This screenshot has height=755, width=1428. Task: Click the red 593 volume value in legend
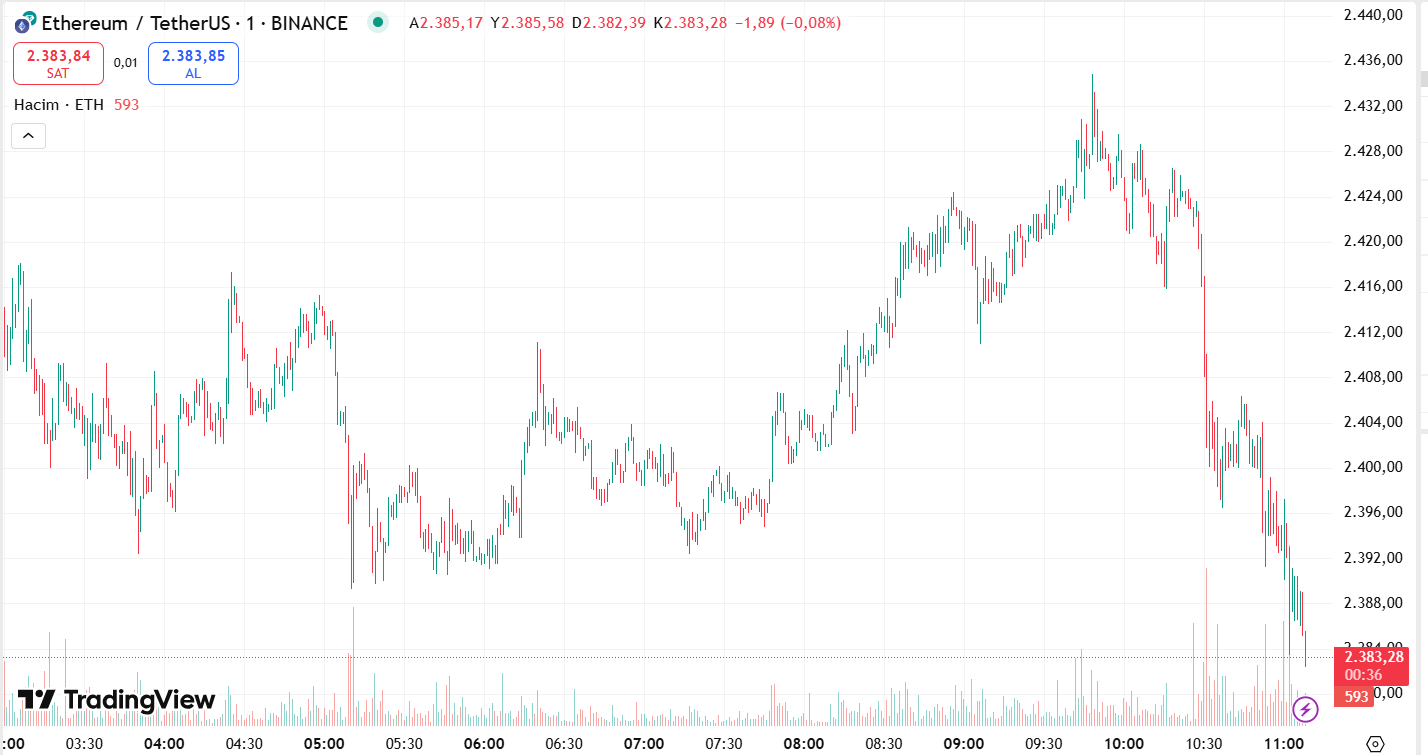click(126, 104)
